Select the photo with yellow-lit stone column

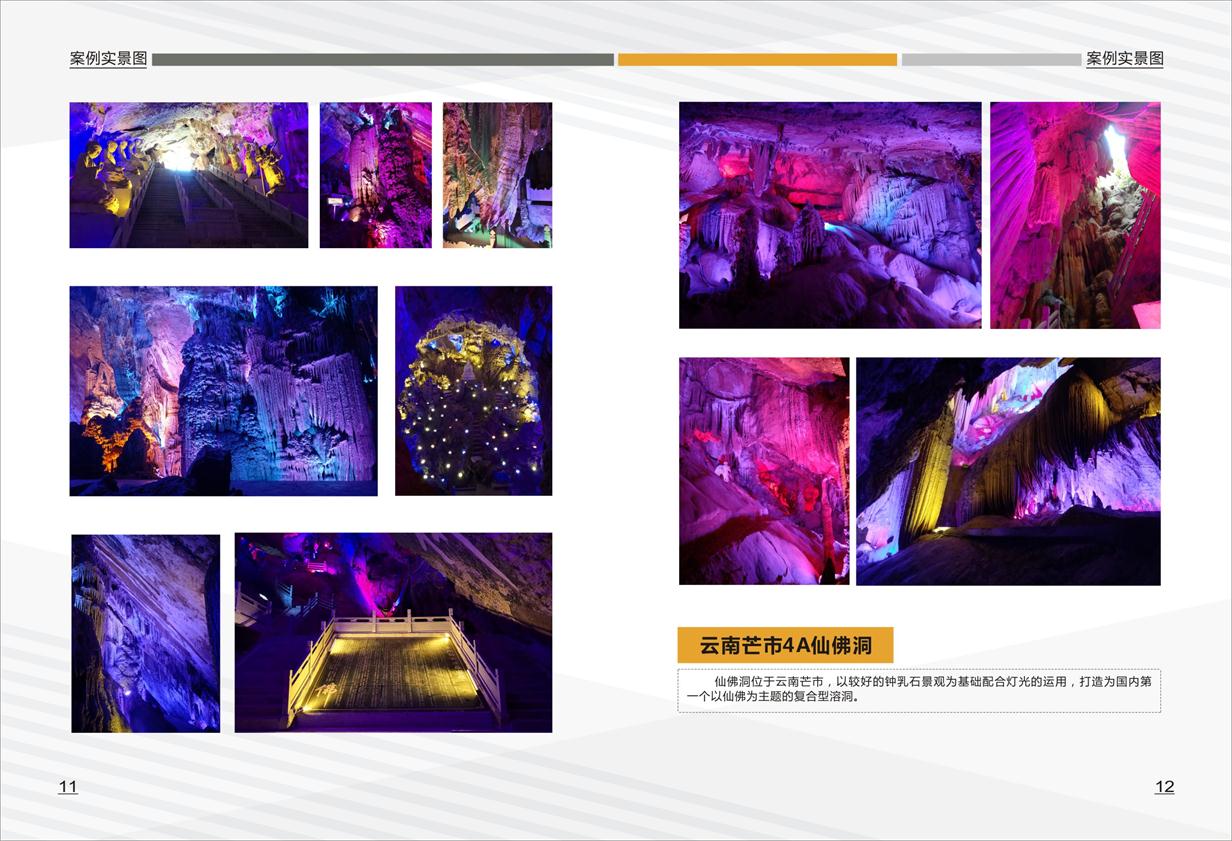1008,471
